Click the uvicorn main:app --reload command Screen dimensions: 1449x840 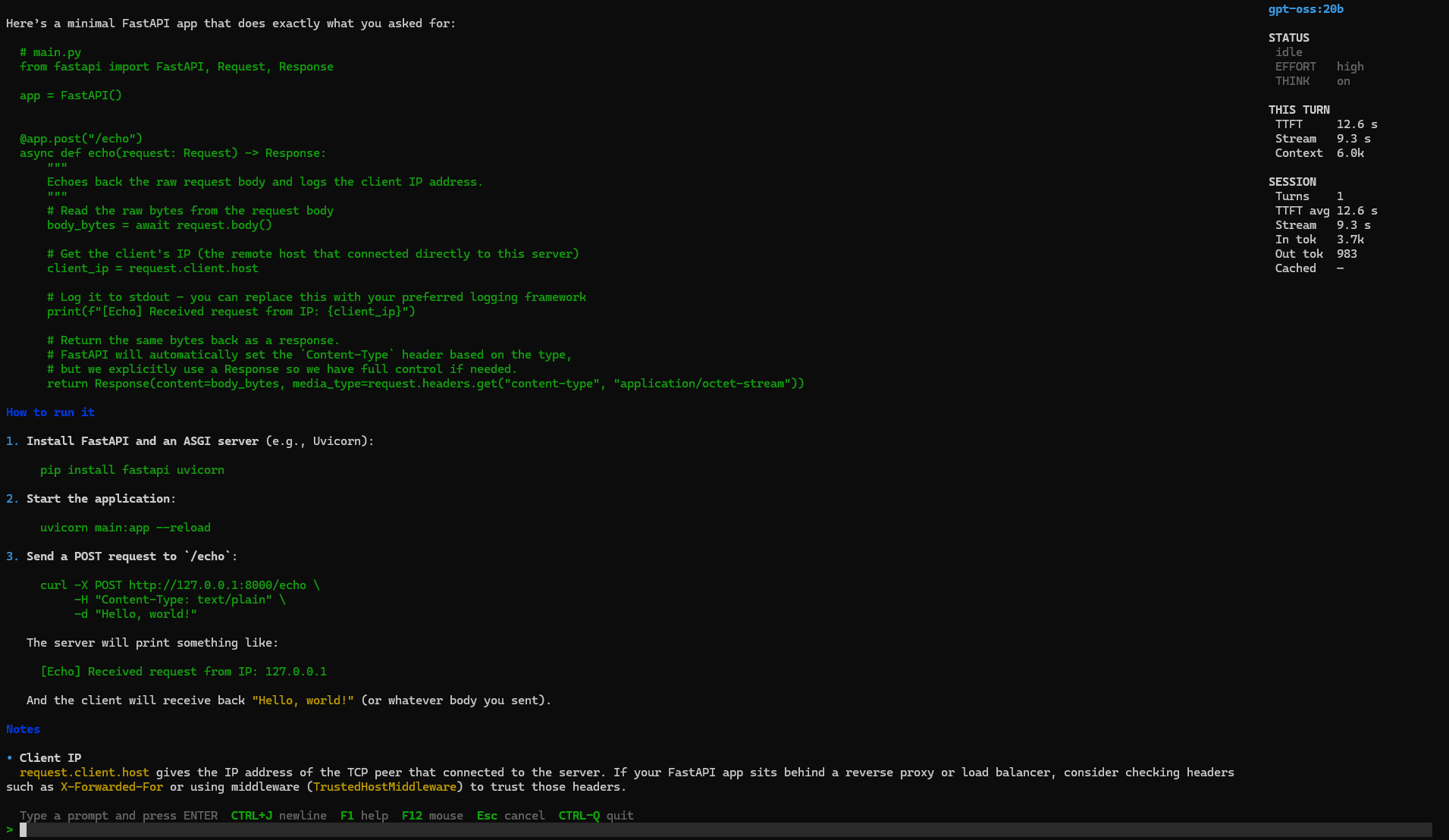pos(125,528)
